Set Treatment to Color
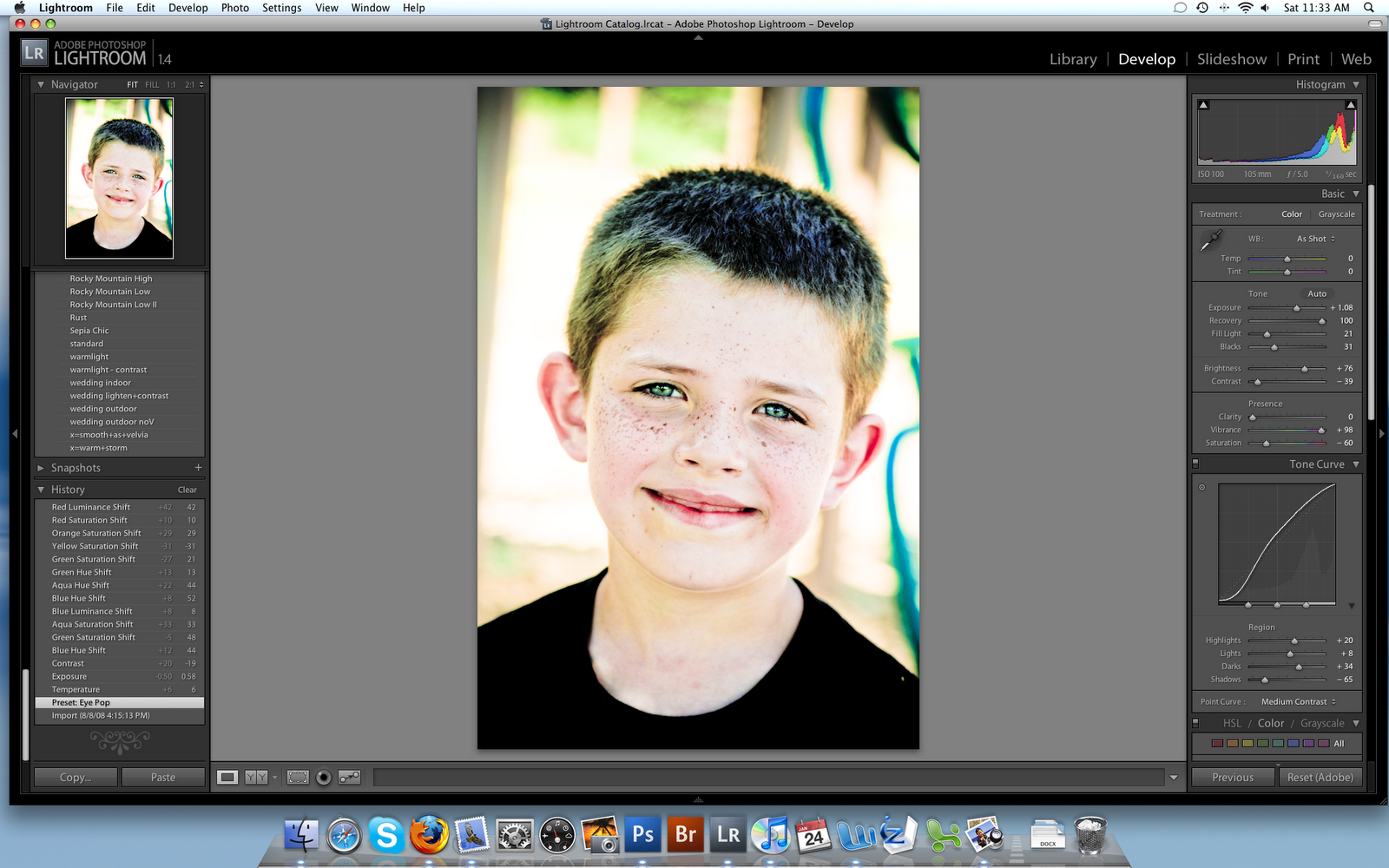 point(1292,214)
